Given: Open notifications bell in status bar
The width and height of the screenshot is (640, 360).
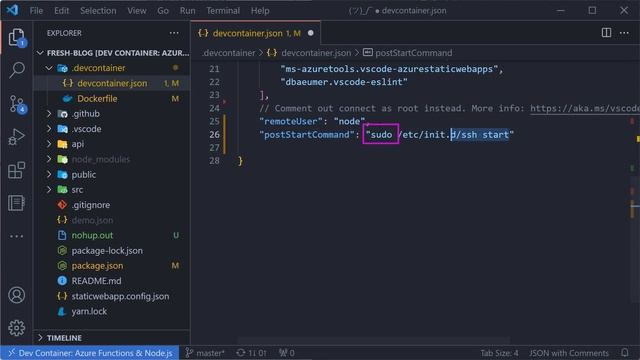Looking at the screenshot, I should [x=624, y=353].
